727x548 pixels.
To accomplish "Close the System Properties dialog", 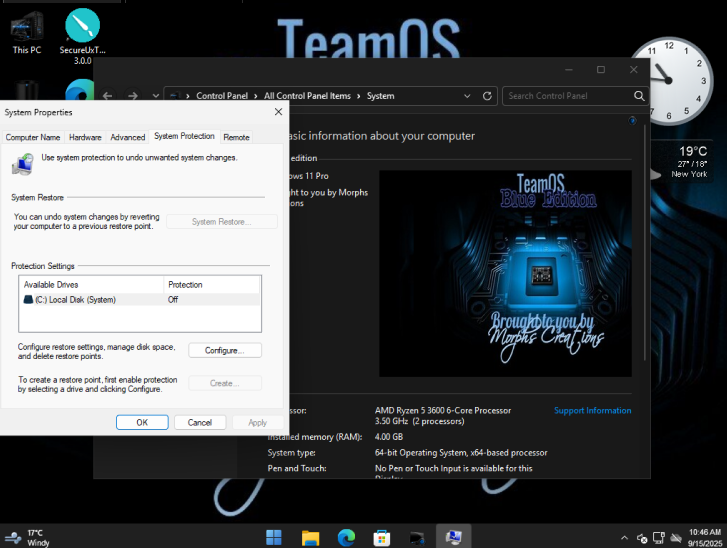I will (x=278, y=112).
